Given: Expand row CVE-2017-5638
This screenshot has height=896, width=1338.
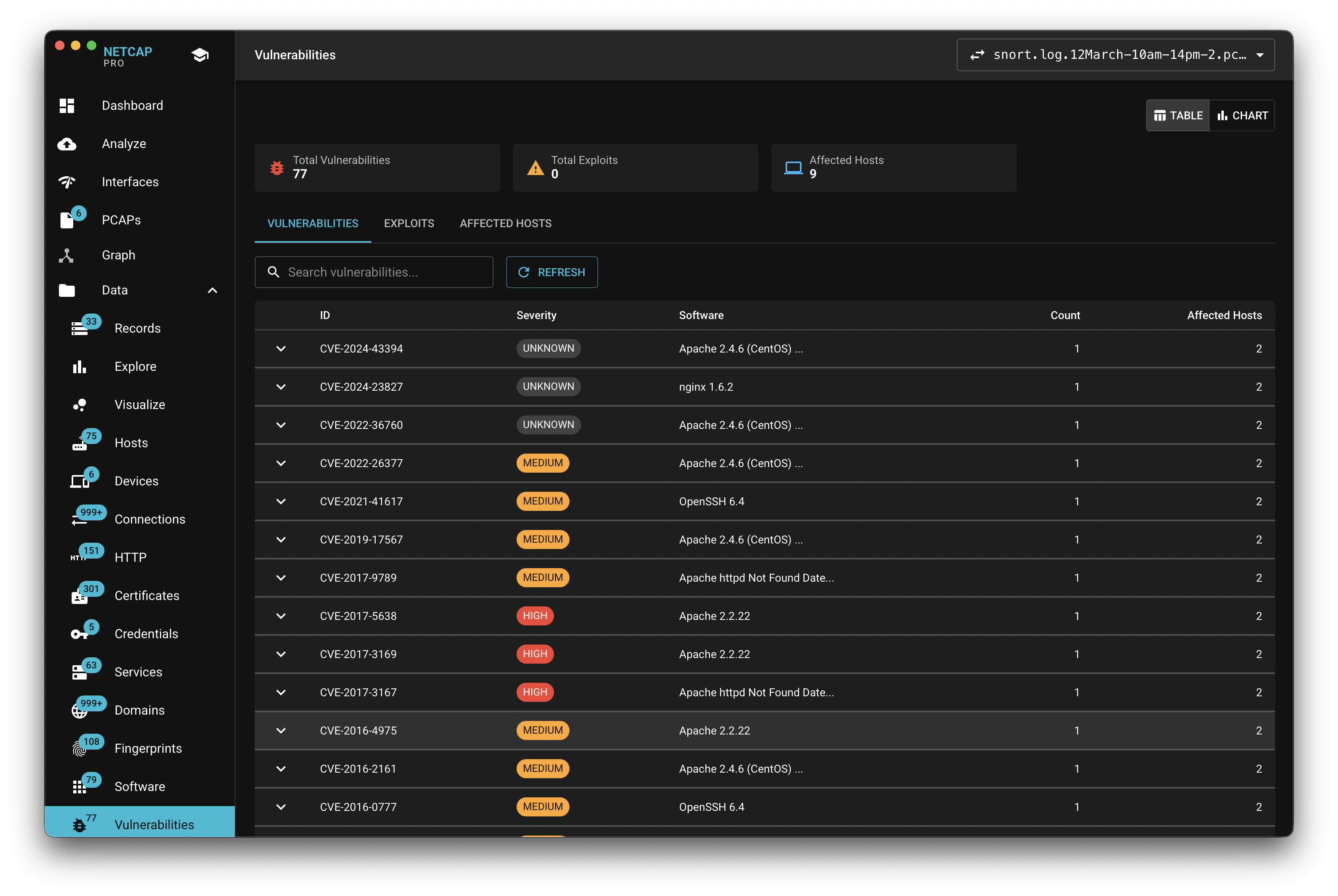Looking at the screenshot, I should (x=281, y=617).
